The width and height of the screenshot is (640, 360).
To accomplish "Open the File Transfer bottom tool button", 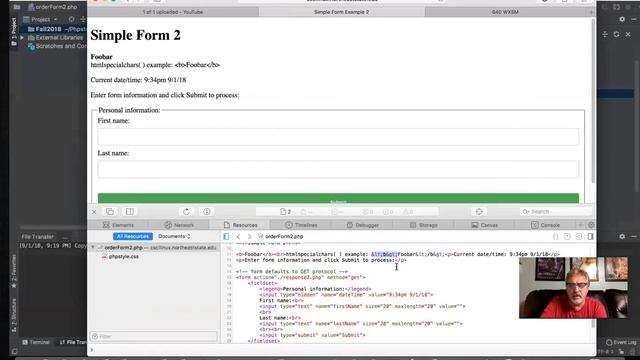I will [73, 342].
